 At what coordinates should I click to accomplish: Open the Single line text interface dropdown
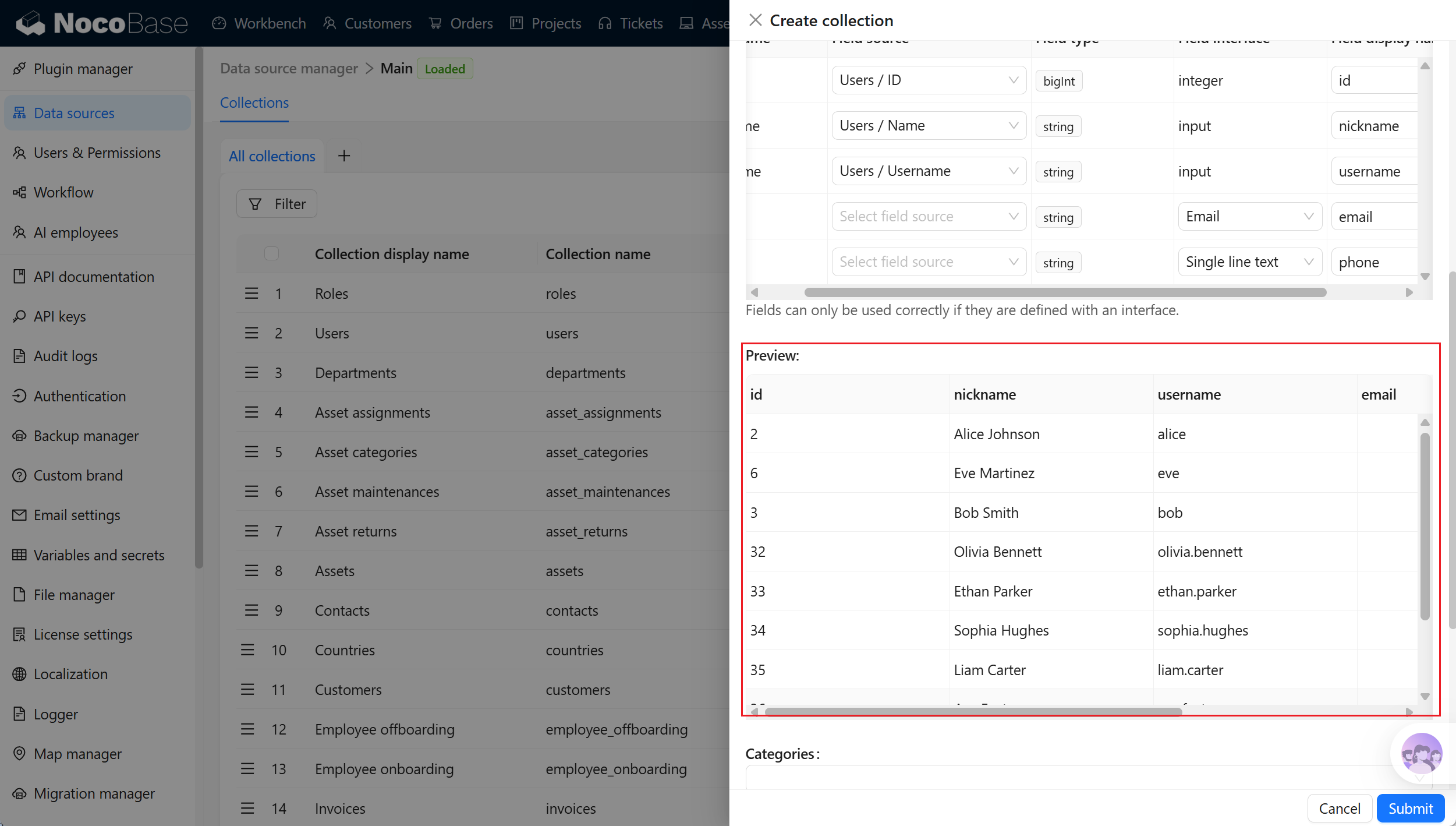pos(1250,262)
